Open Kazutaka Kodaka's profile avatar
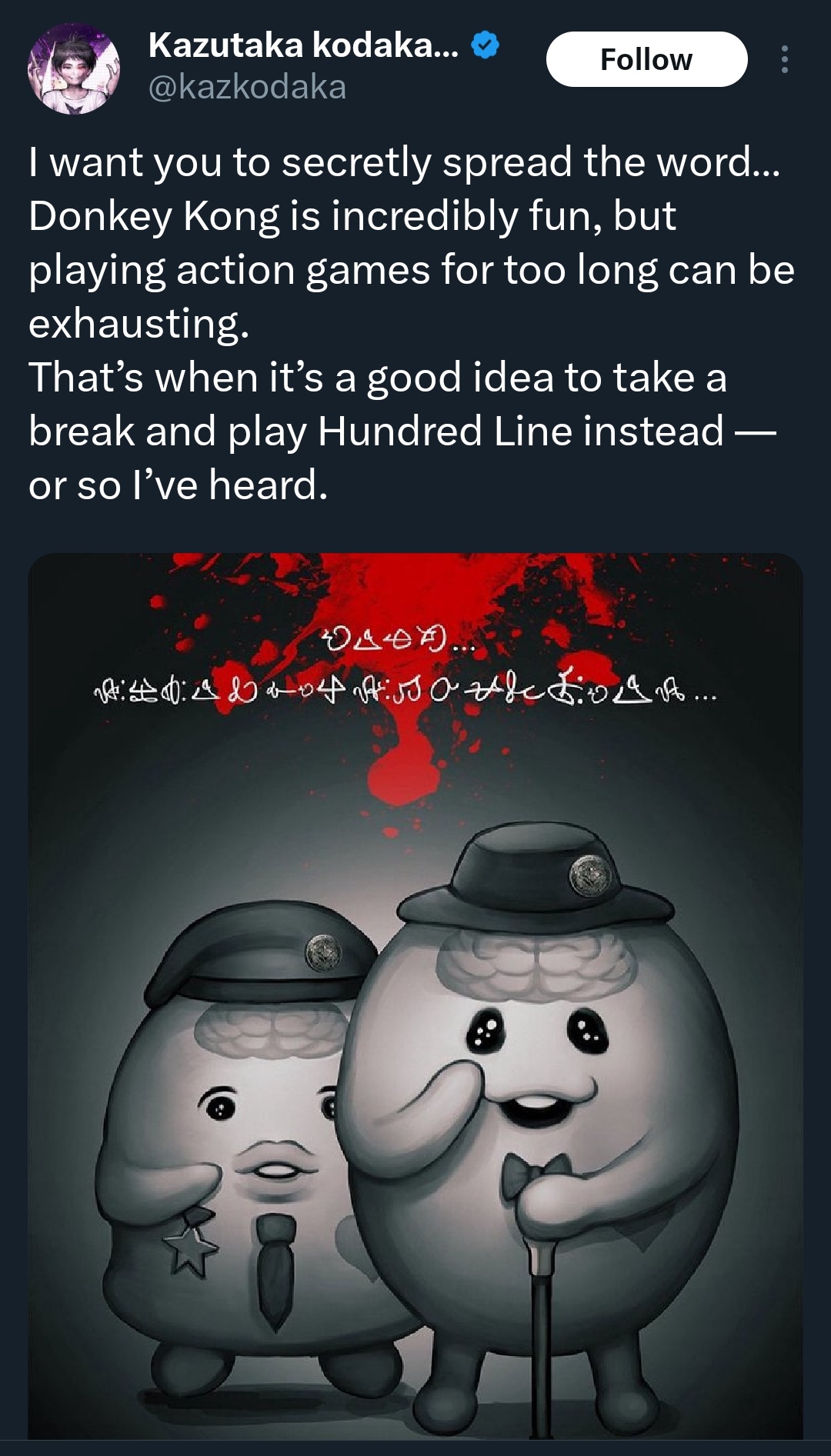This screenshot has width=831, height=1456. 74,68
